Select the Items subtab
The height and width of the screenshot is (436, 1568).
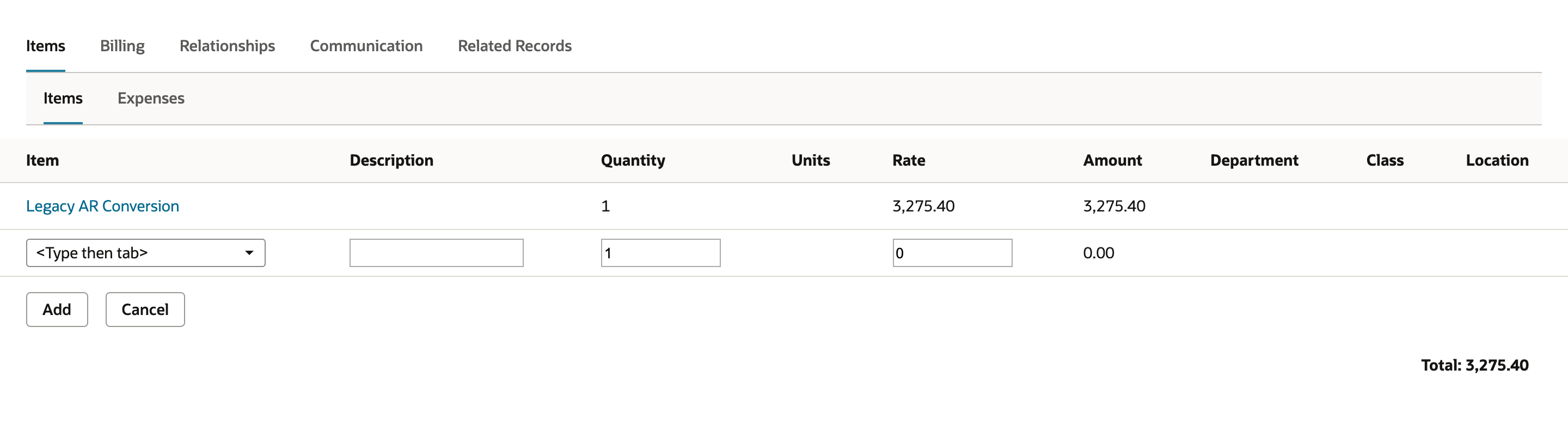coord(63,98)
